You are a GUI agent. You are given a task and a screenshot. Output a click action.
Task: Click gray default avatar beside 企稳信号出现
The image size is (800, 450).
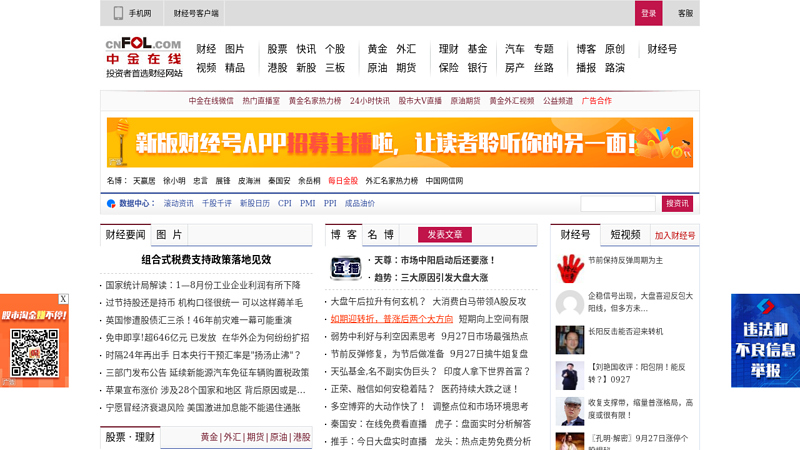pyautogui.click(x=570, y=304)
